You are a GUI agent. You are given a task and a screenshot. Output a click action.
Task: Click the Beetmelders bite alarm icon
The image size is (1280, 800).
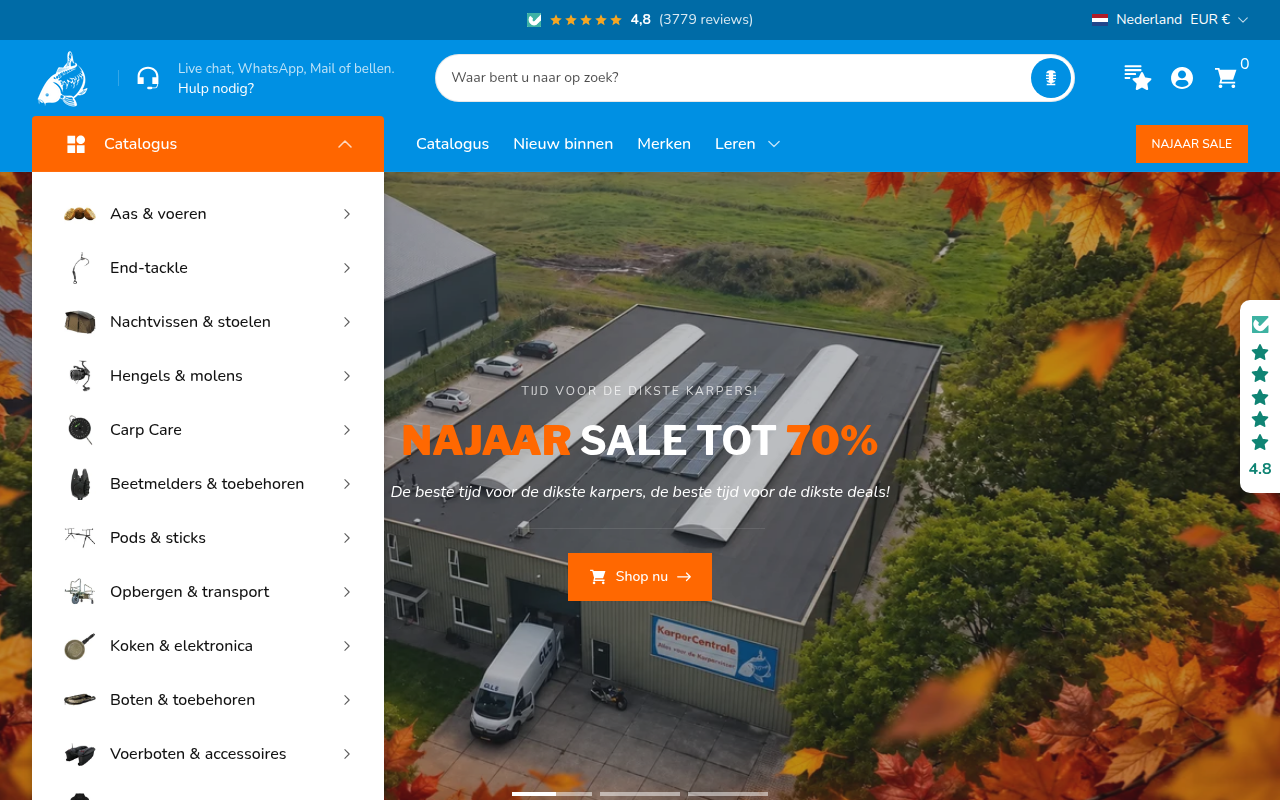[80, 484]
